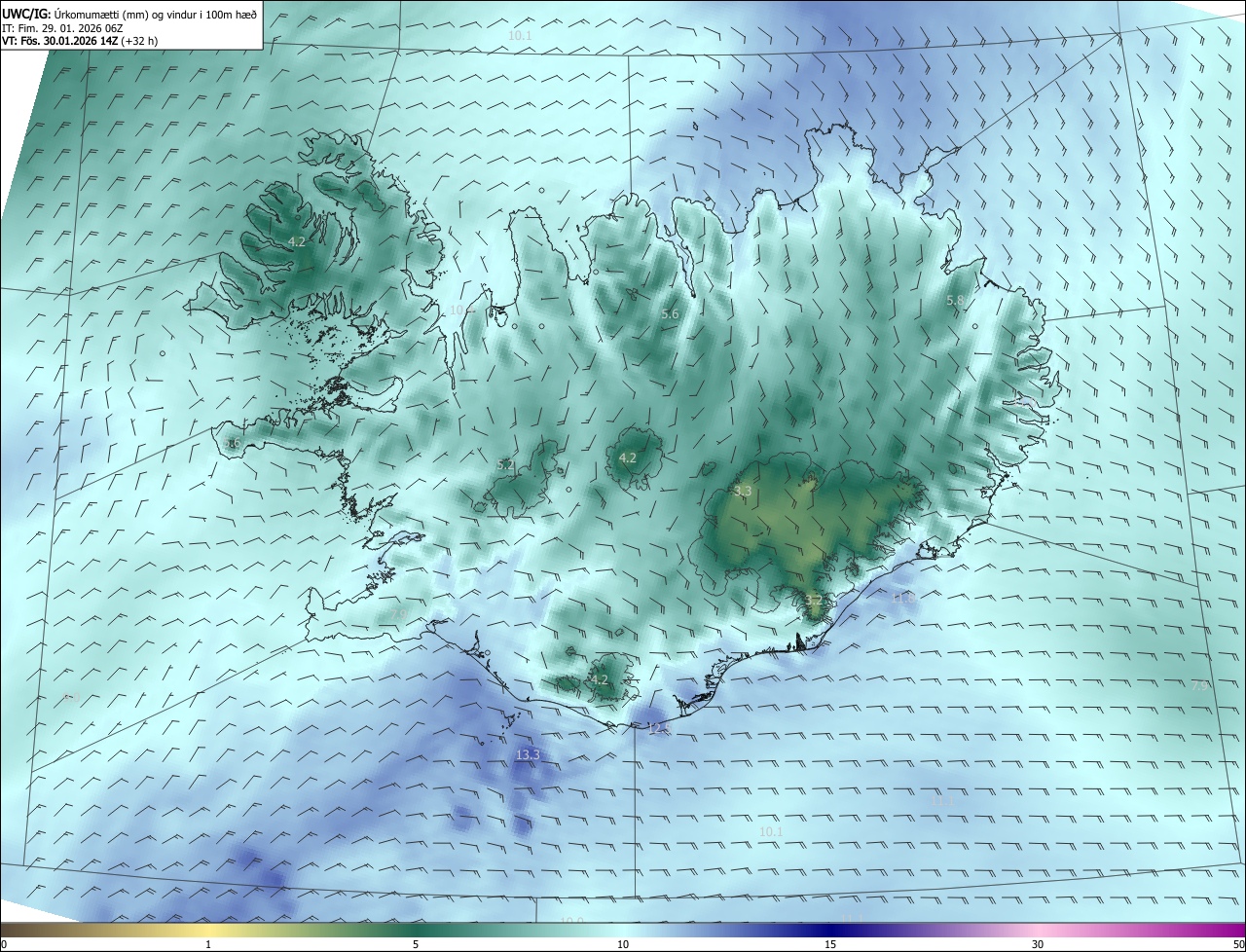Click the 4.2 value over the Westfjords
The image size is (1246, 952).
coord(297,241)
